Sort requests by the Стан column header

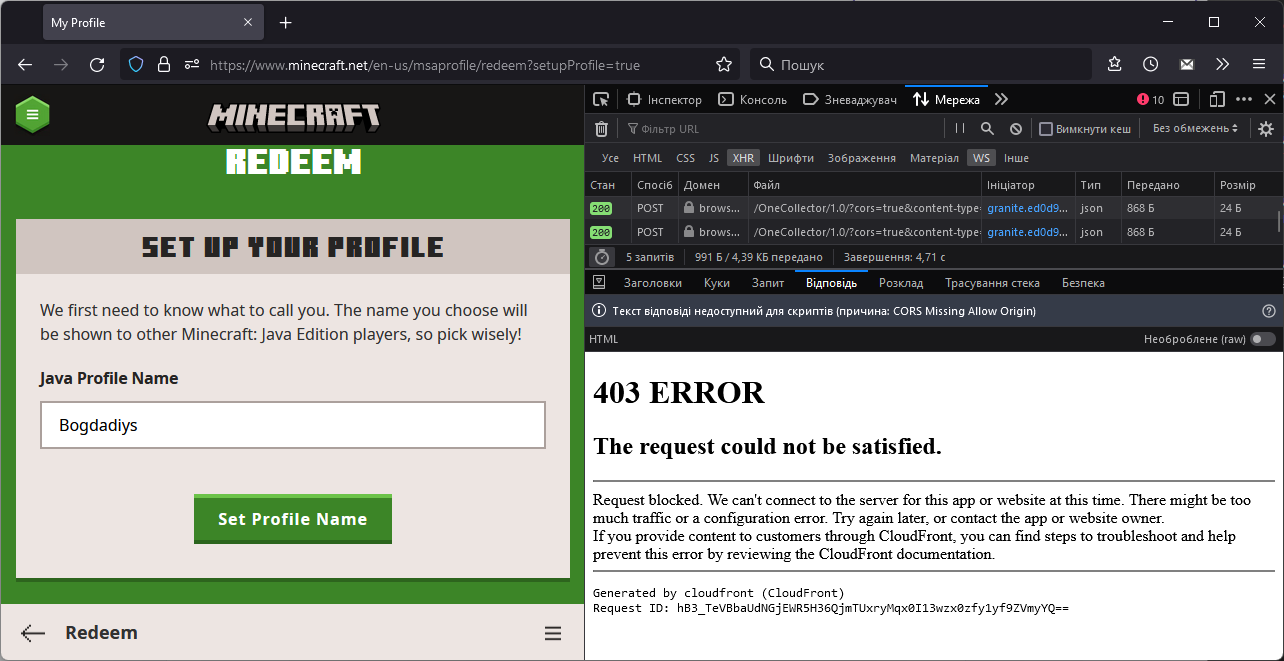[x=608, y=185]
